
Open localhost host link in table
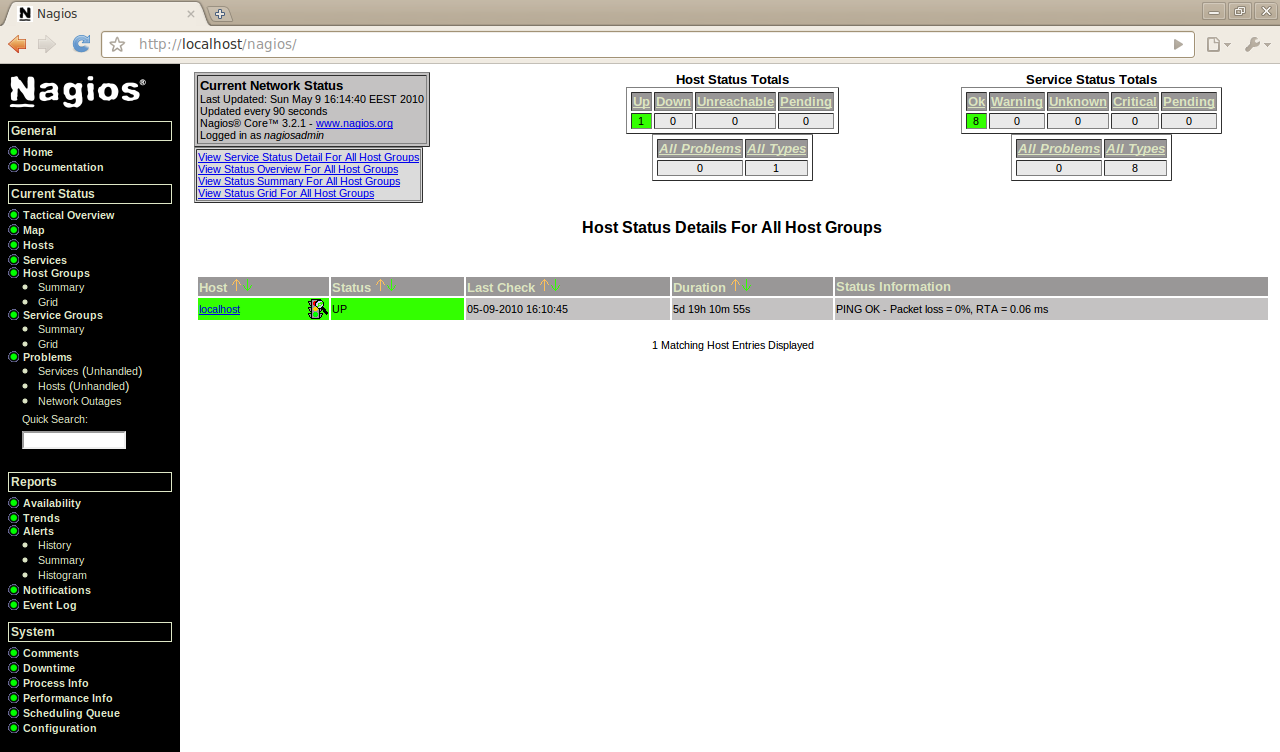click(219, 309)
